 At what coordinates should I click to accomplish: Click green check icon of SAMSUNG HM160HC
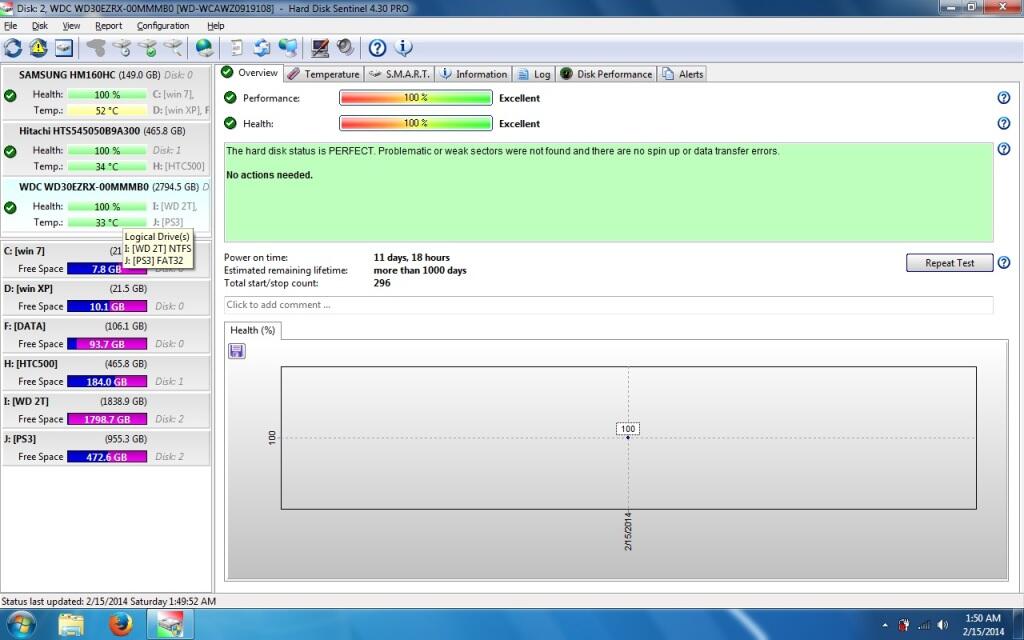[10, 96]
